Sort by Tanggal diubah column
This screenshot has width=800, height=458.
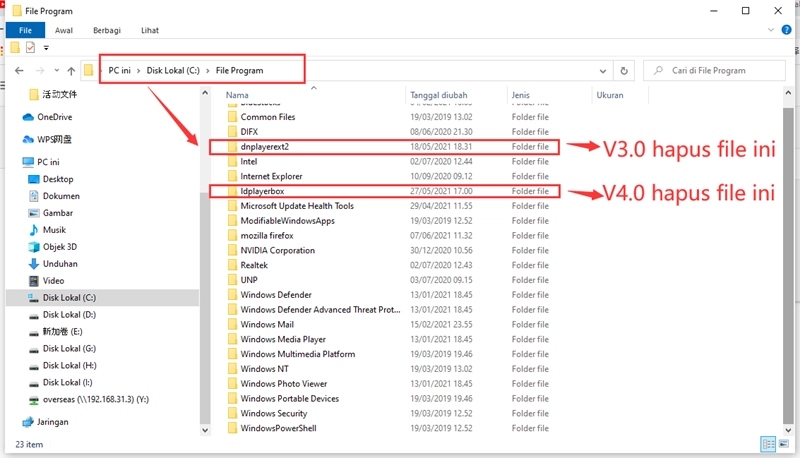coord(439,95)
